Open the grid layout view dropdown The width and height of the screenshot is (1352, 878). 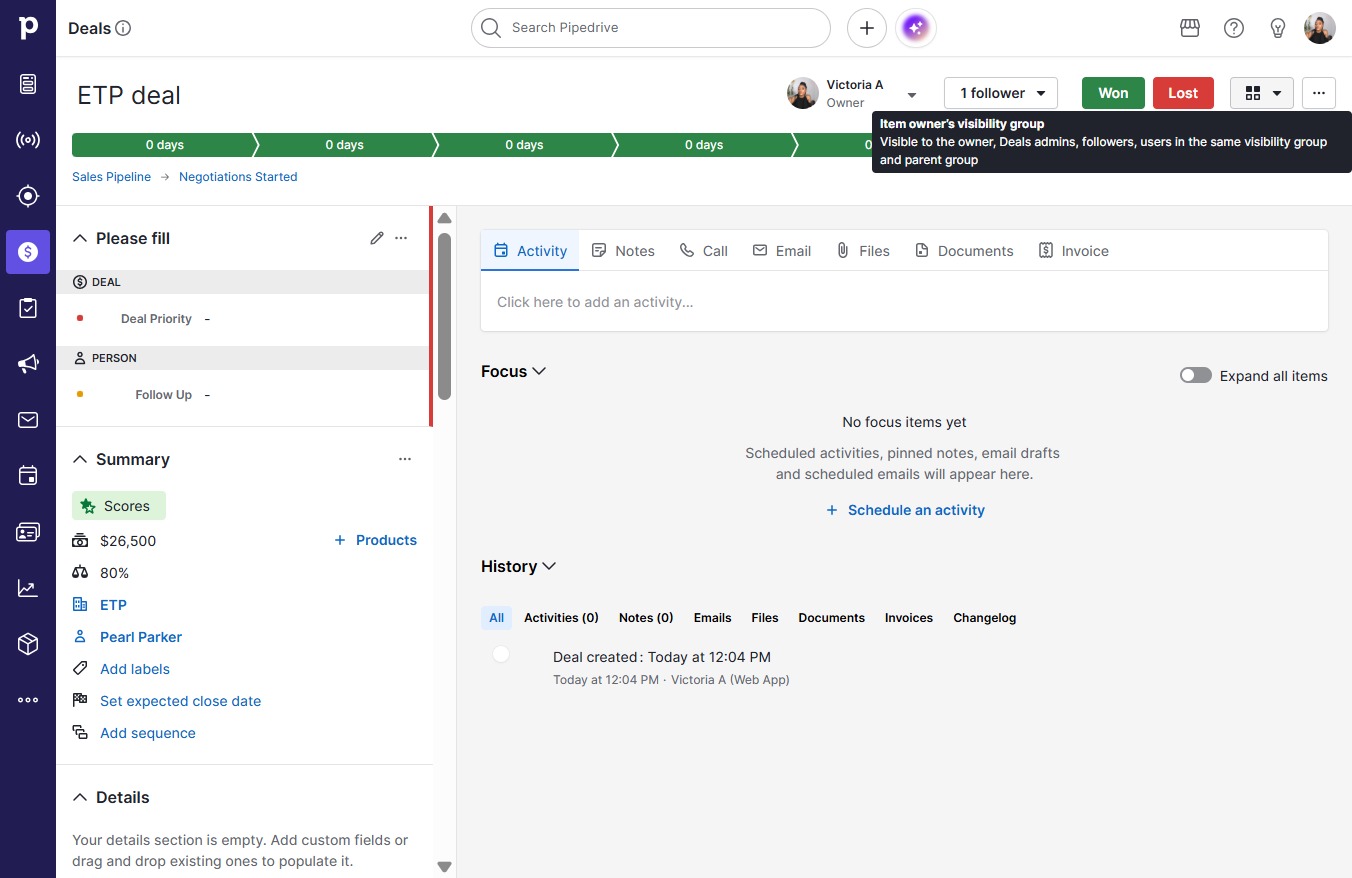pos(1262,93)
